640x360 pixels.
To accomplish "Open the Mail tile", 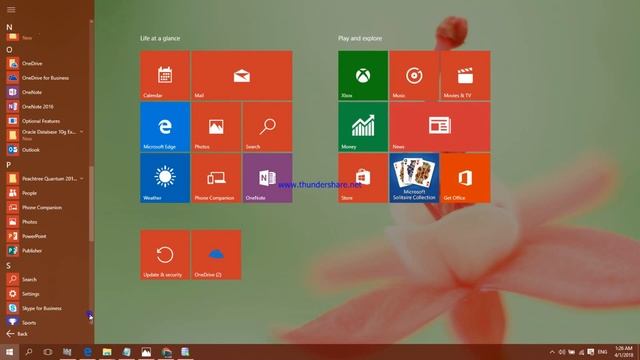I will (x=242, y=76).
